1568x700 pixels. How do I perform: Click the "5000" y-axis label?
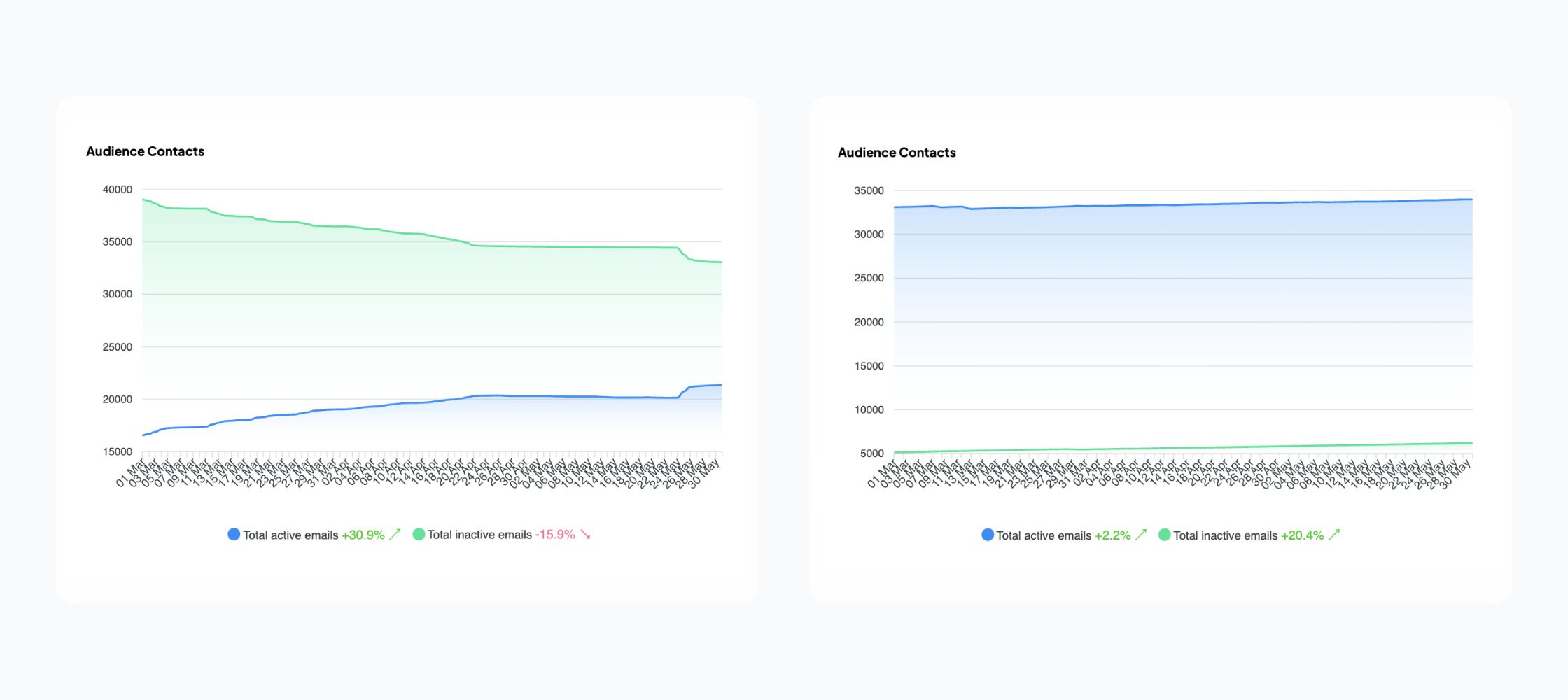coord(872,454)
